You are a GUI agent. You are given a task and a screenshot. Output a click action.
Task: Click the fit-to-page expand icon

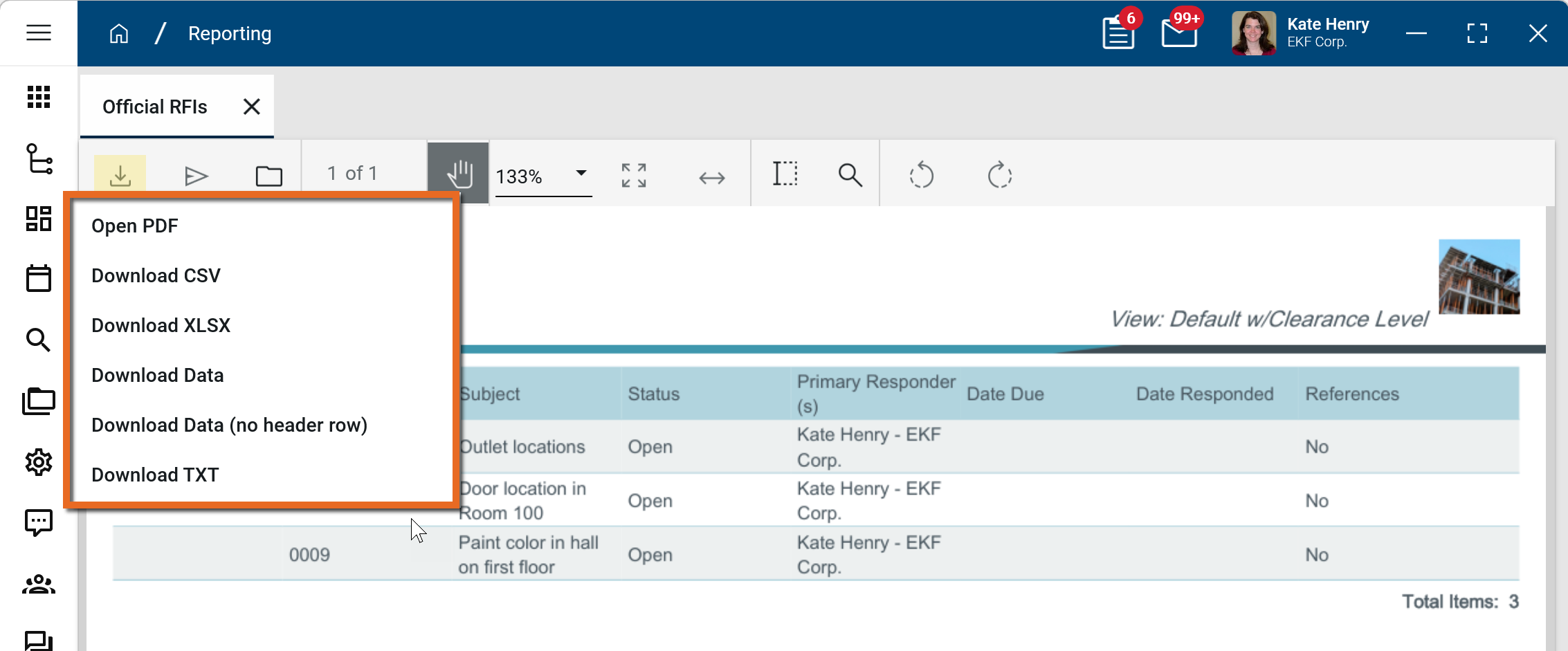(x=634, y=176)
